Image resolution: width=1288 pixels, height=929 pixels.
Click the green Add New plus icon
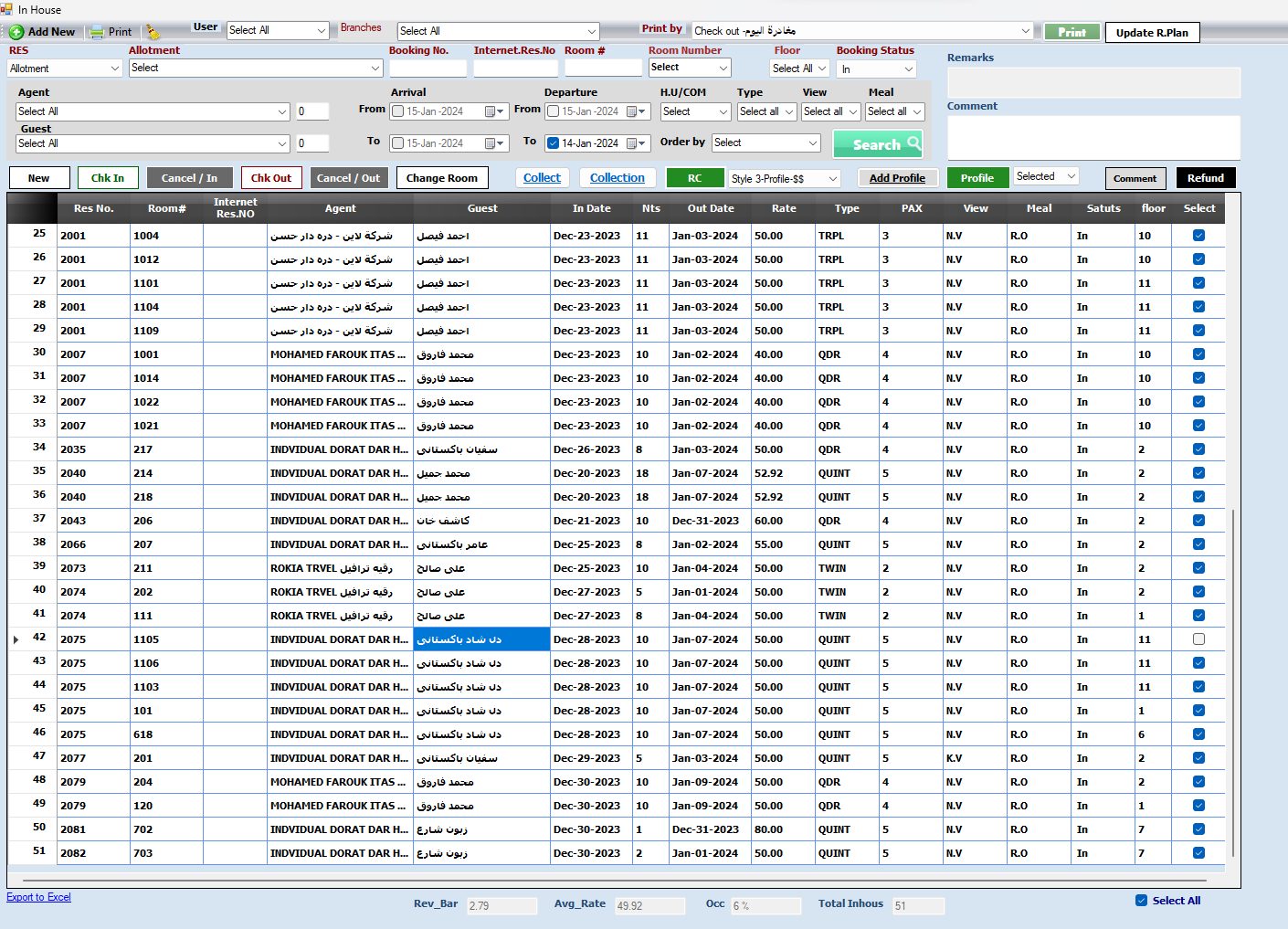[16, 32]
